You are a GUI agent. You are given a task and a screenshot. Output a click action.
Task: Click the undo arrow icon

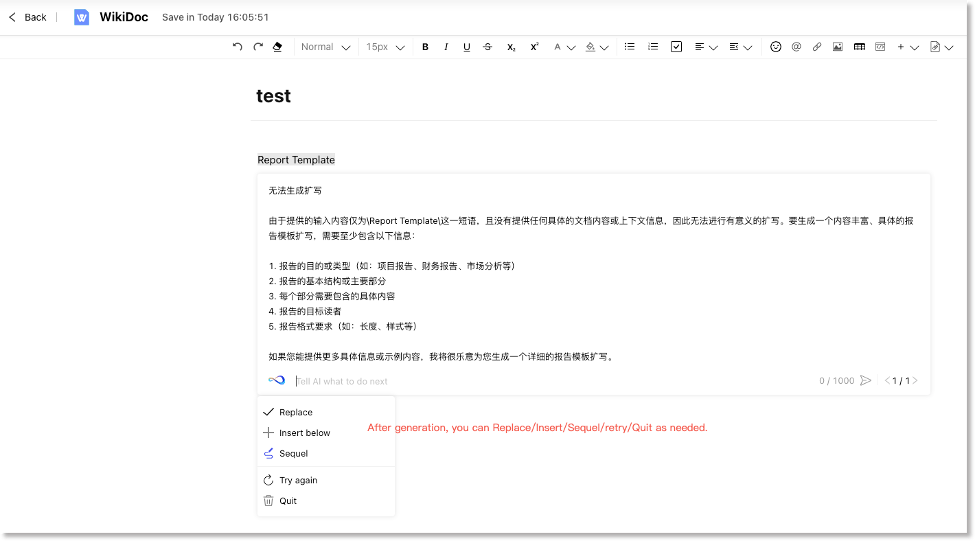click(237, 47)
